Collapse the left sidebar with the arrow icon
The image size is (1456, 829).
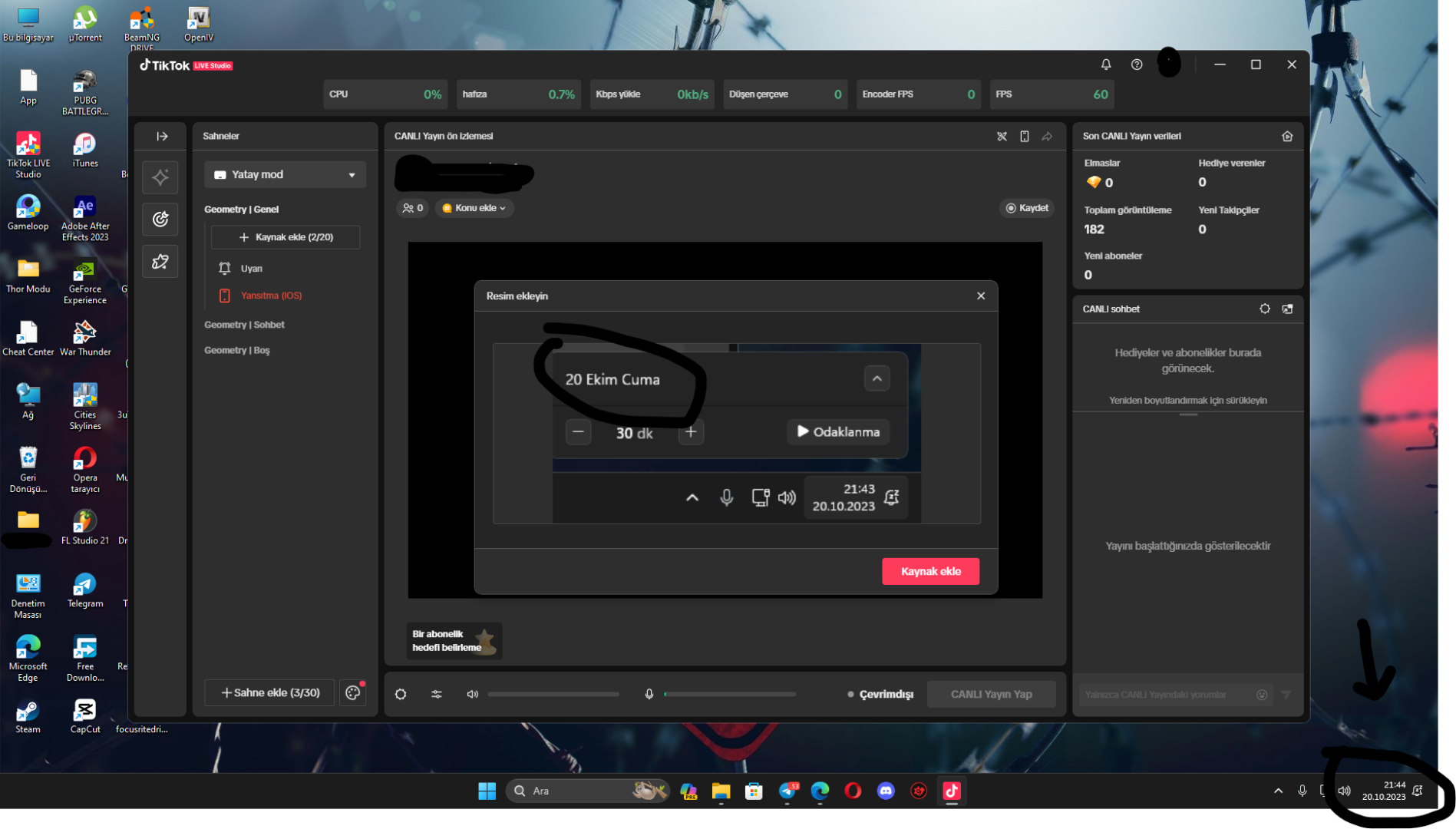click(x=162, y=136)
